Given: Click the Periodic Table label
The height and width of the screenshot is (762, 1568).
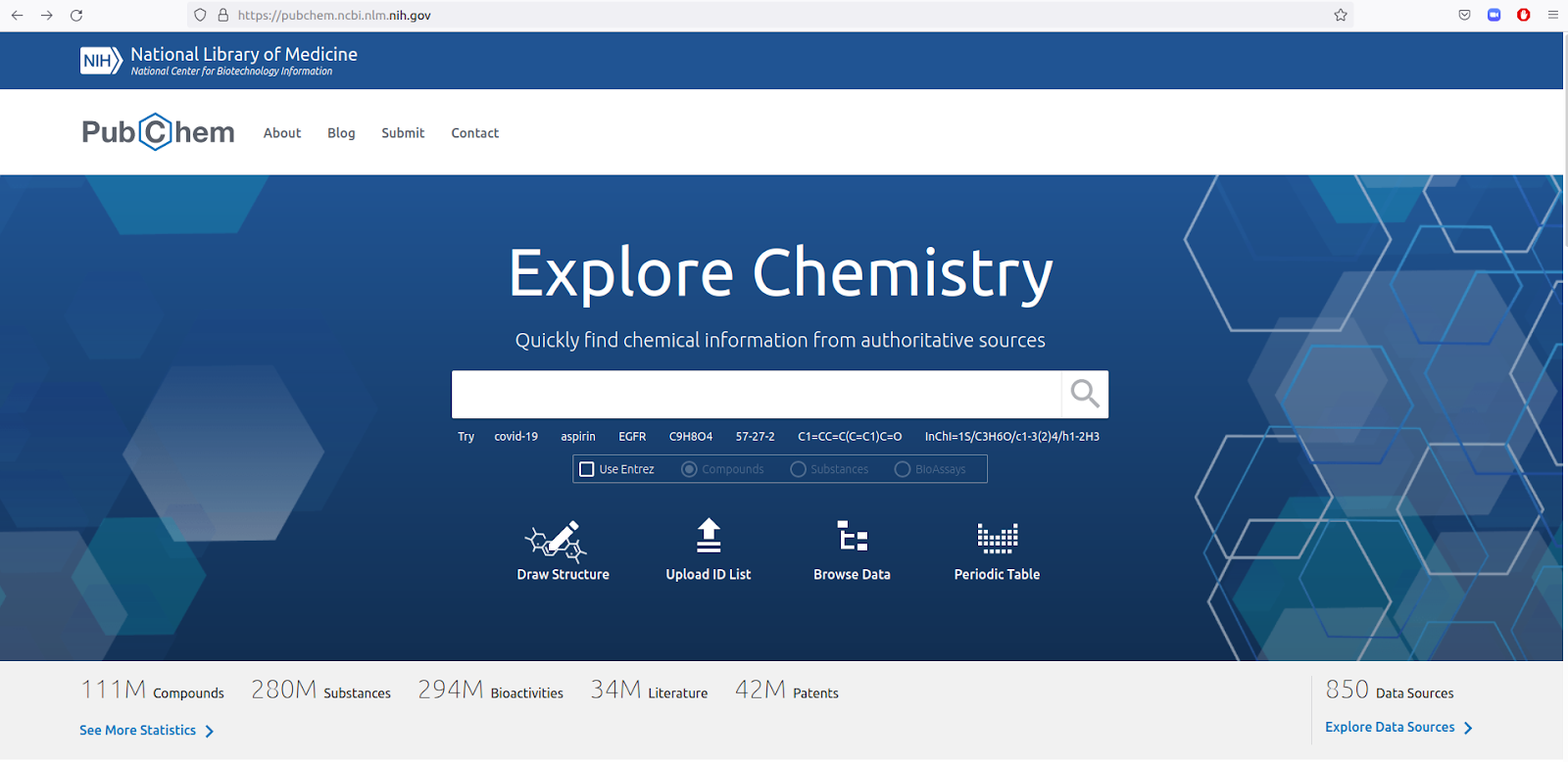Looking at the screenshot, I should [998, 575].
